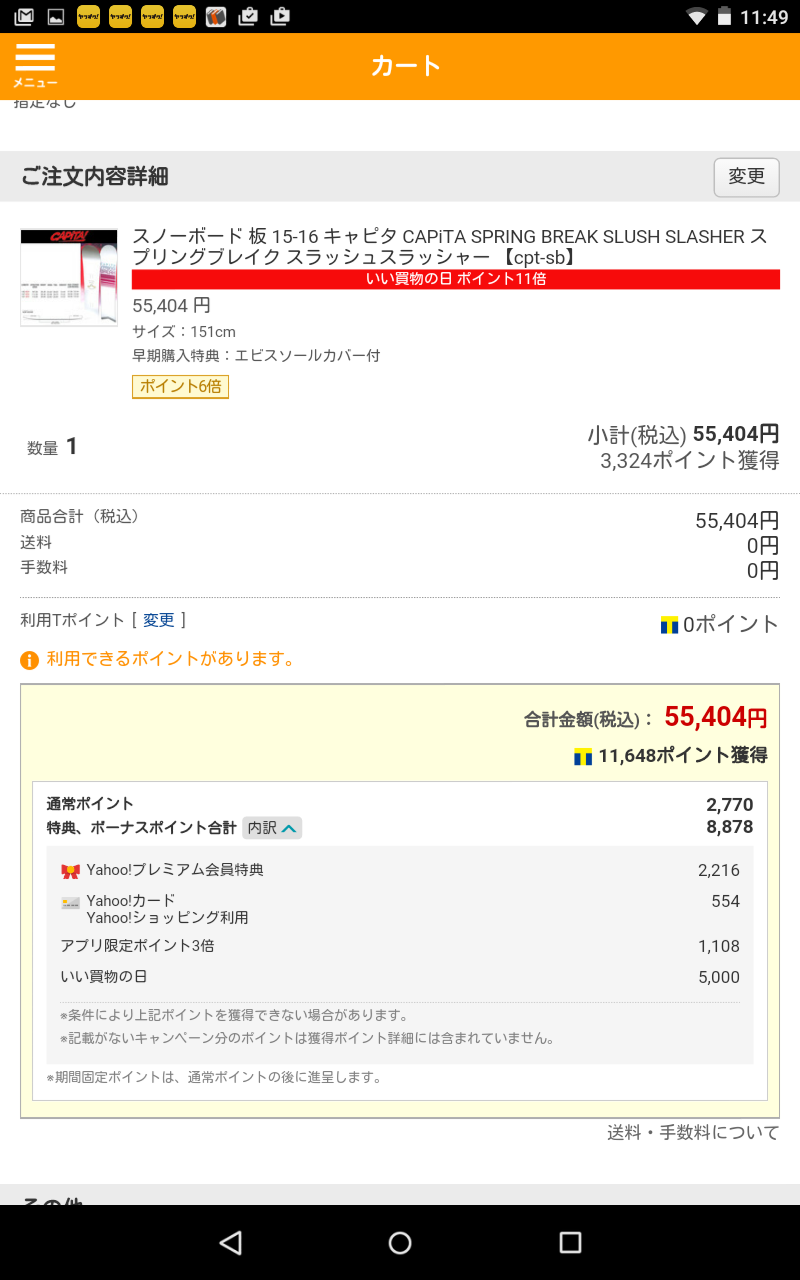Tap the orange info icon beside usable points
800x1280 pixels.
tap(30, 660)
